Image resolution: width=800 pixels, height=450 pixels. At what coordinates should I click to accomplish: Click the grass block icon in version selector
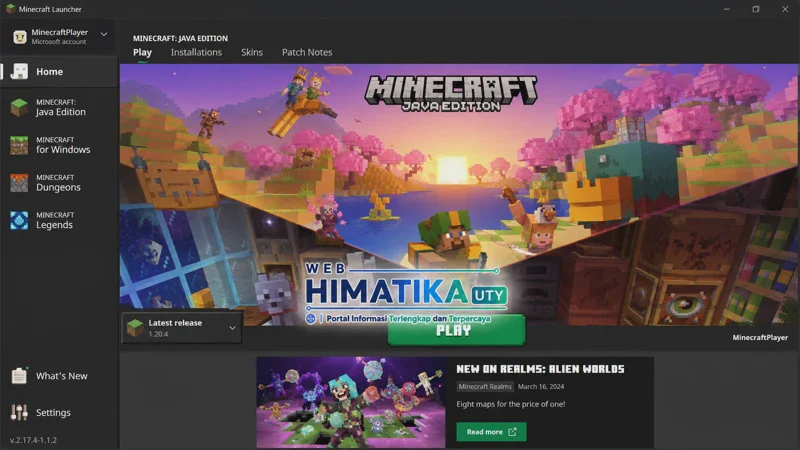135,328
